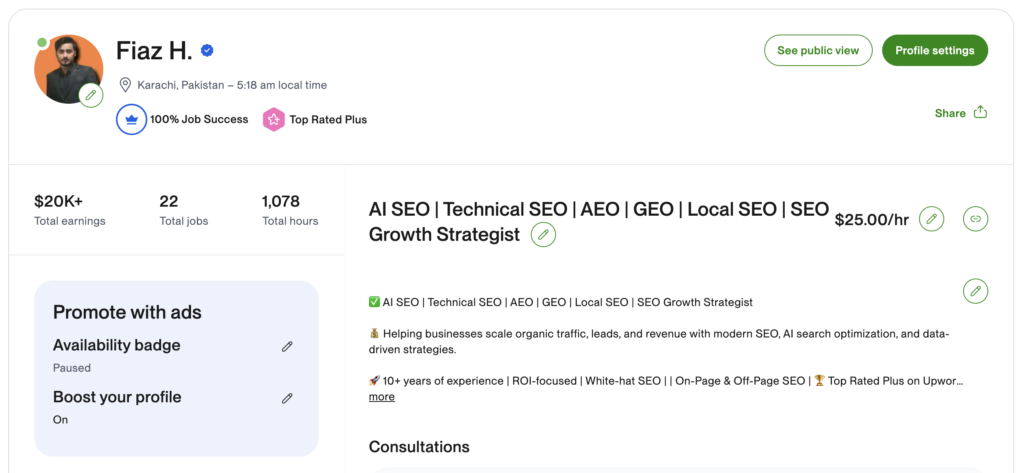Screen dimensions: 1024x473
Task: Edit the $25.00/hr hourly rate
Action: 932,219
